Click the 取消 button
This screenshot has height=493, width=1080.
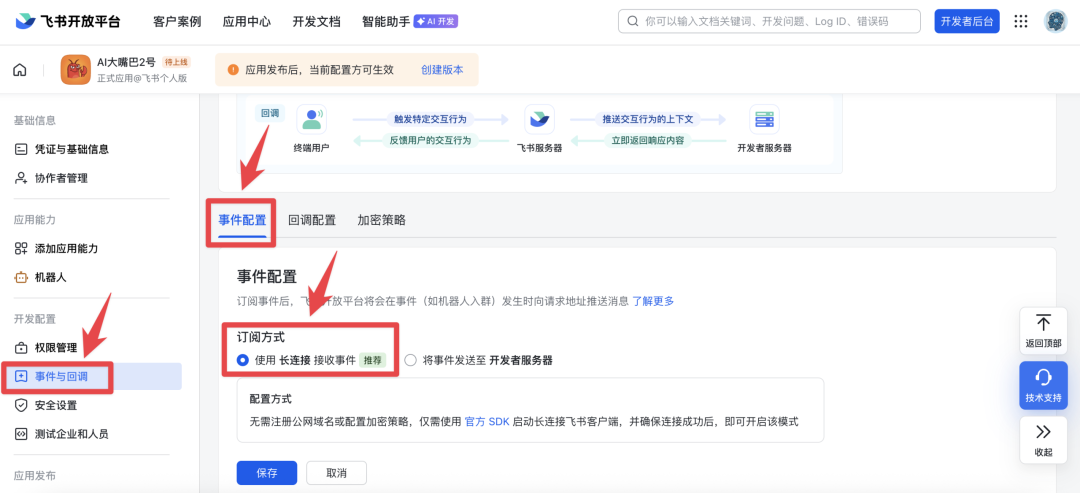point(336,473)
